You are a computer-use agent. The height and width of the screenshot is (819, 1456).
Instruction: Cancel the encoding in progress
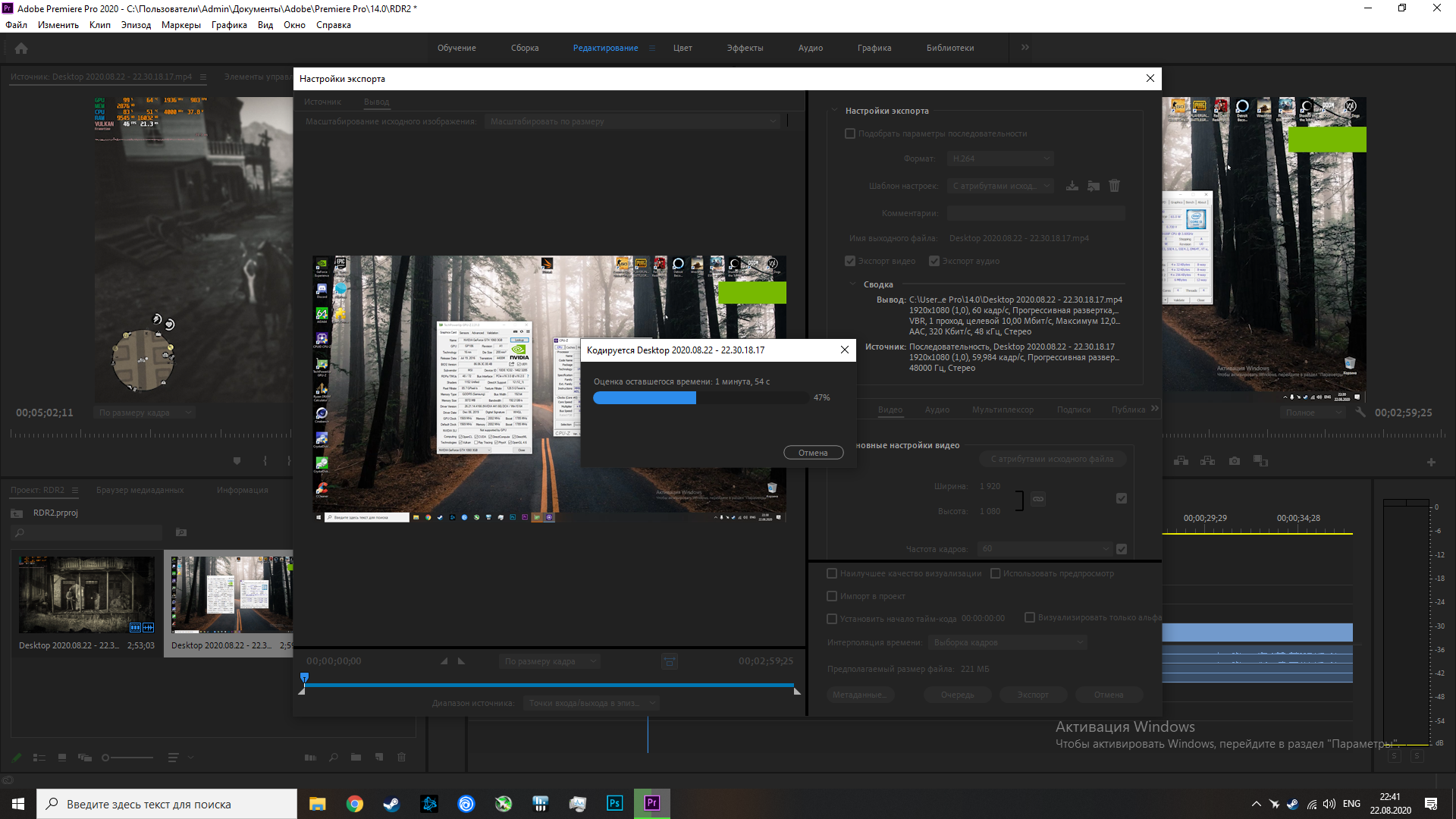[813, 453]
